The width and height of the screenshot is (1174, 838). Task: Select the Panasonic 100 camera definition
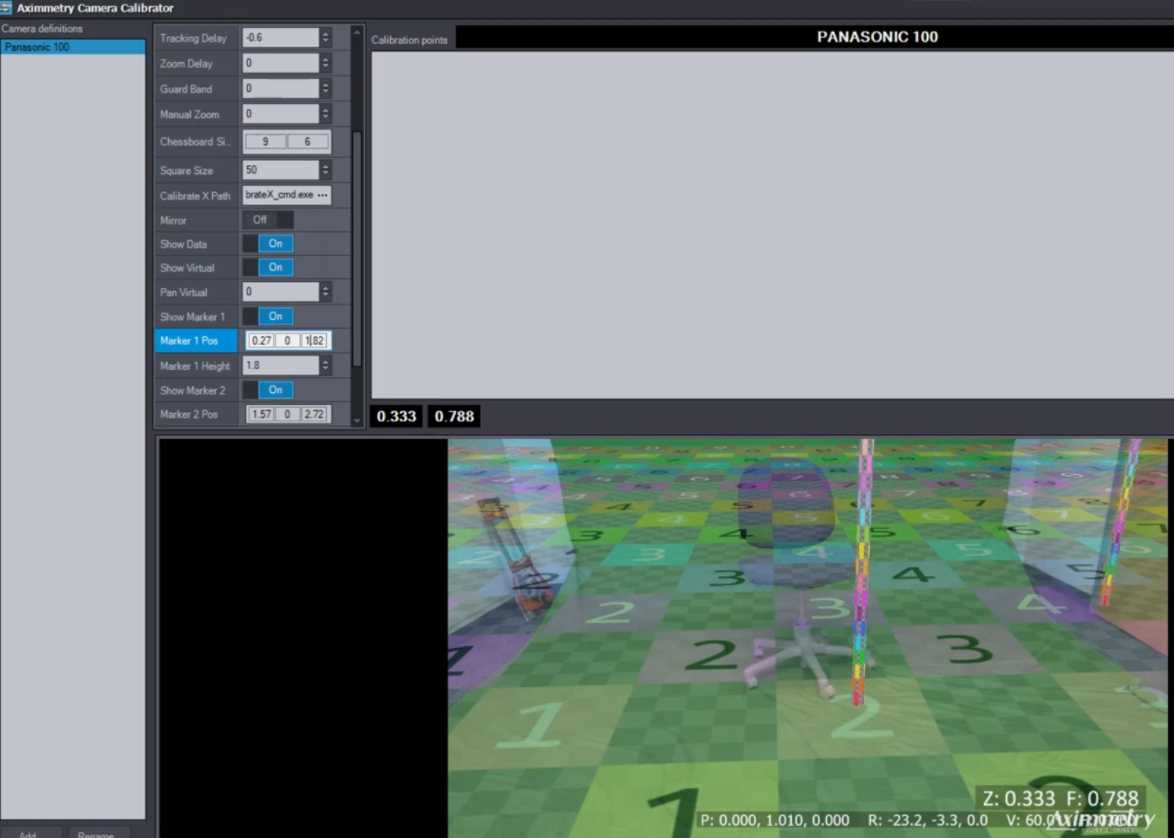coord(73,47)
